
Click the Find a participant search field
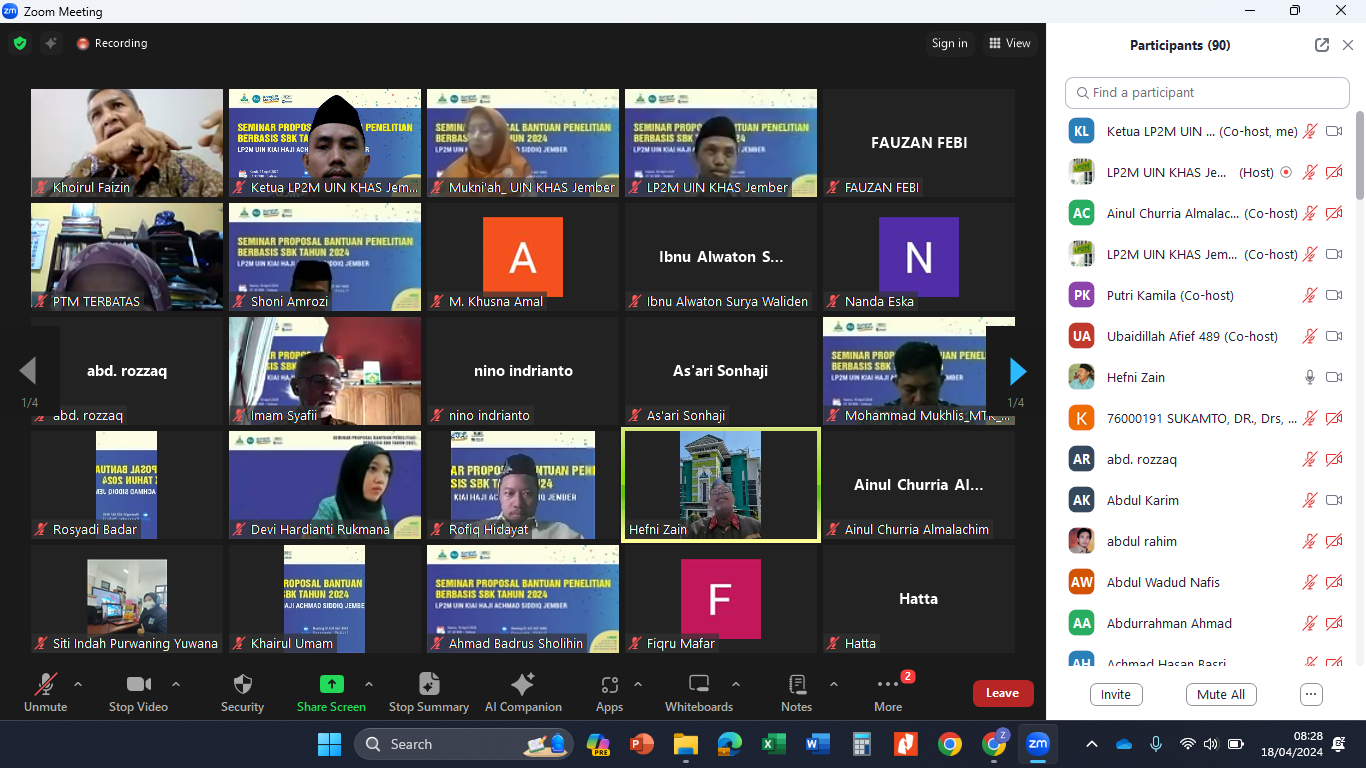[x=1207, y=92]
